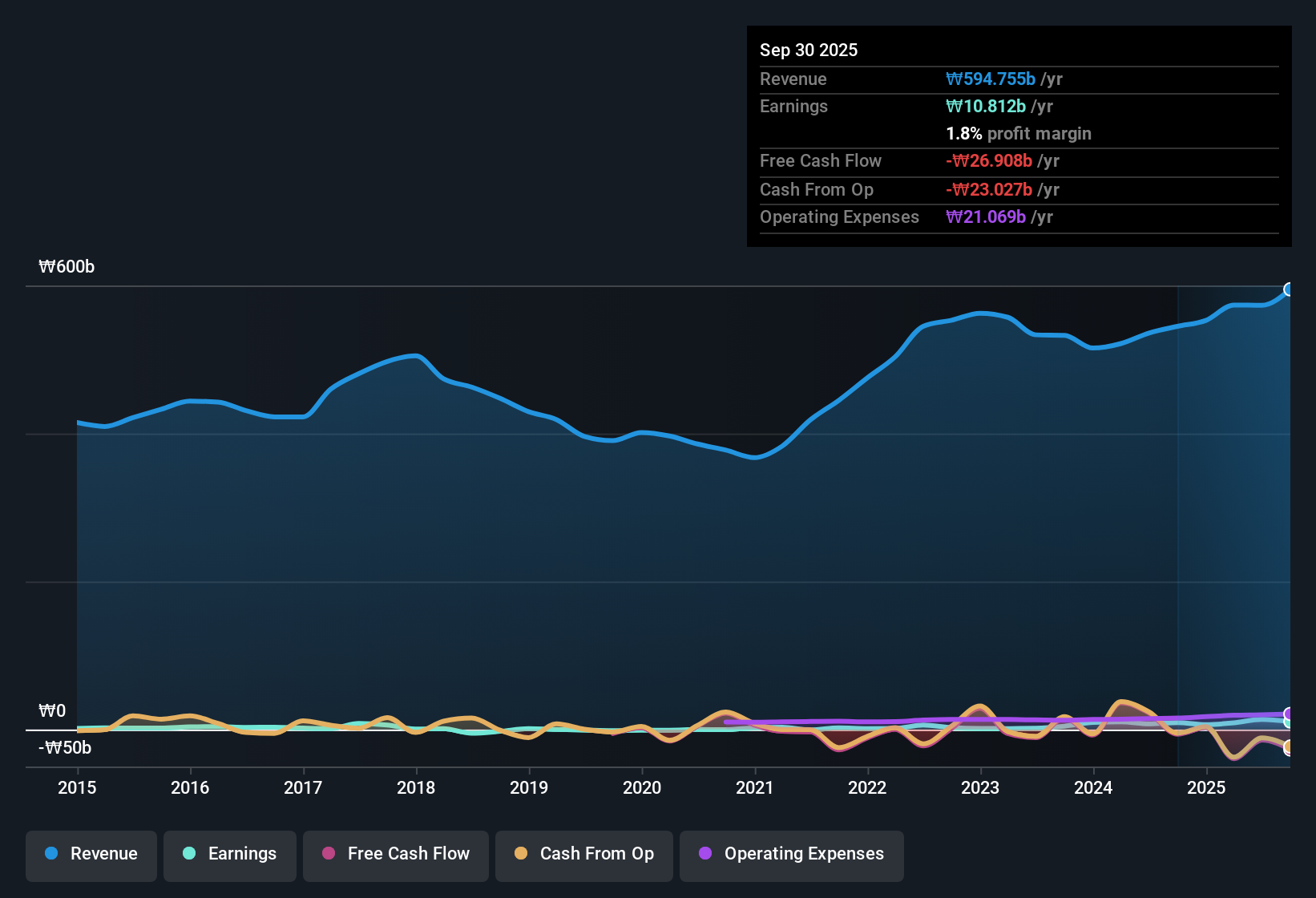Click the Free Cash Flow label in tooltip

tap(821, 161)
